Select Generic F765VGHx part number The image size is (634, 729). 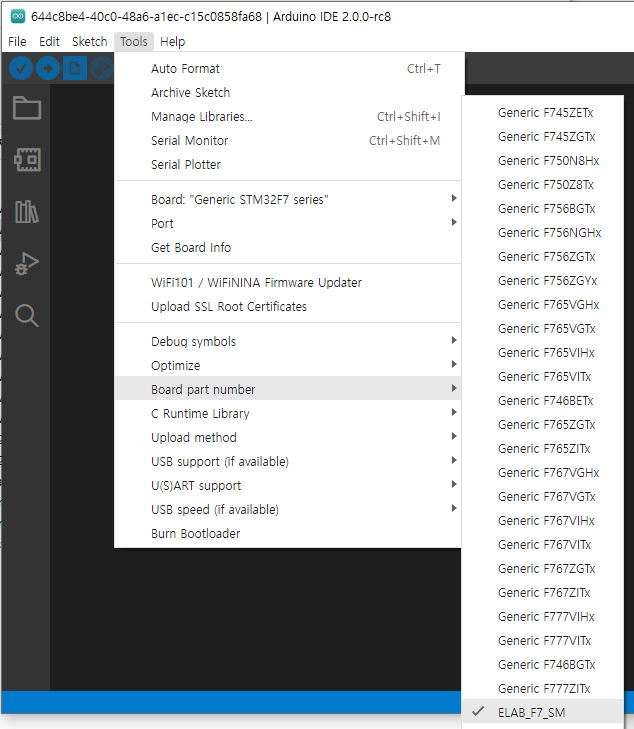pyautogui.click(x=542, y=305)
